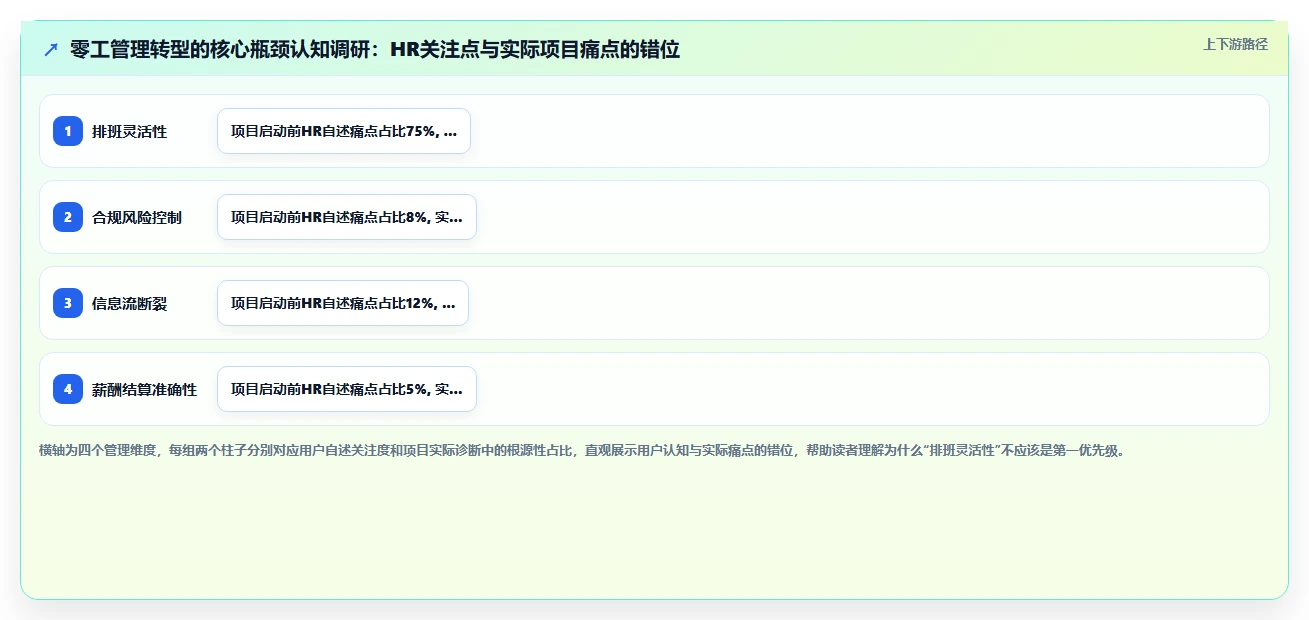The image size is (1309, 620).
Task: Expand the chip showing 痛点占比12%
Action: pos(343,303)
